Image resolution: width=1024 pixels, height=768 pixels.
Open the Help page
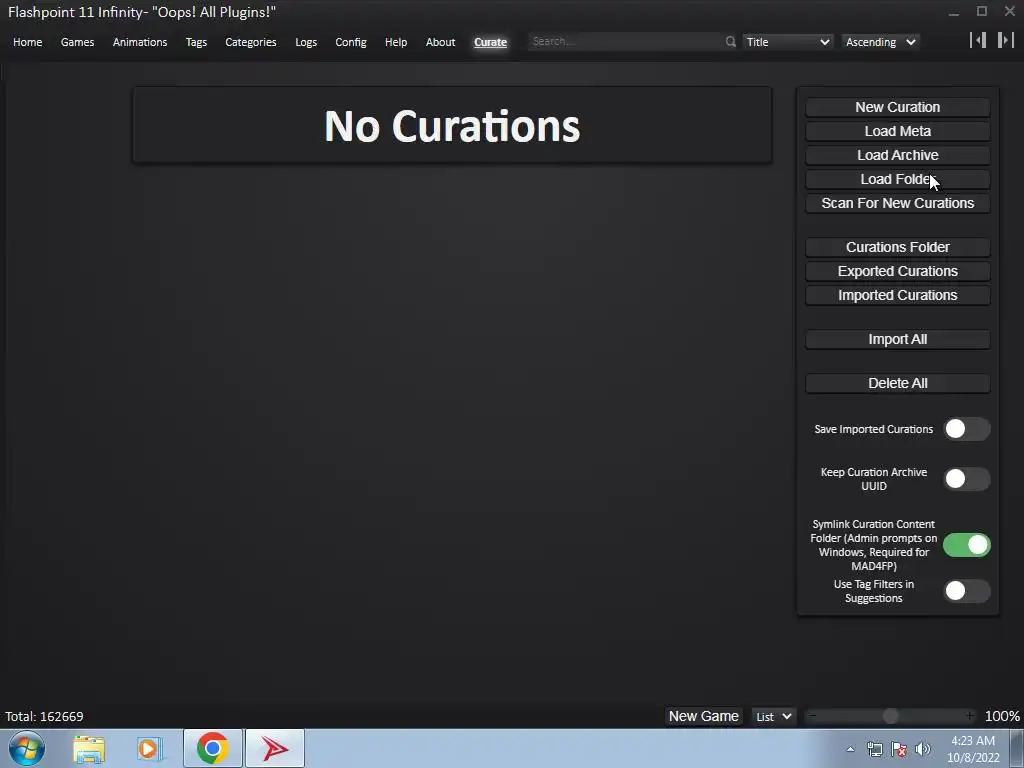396,42
